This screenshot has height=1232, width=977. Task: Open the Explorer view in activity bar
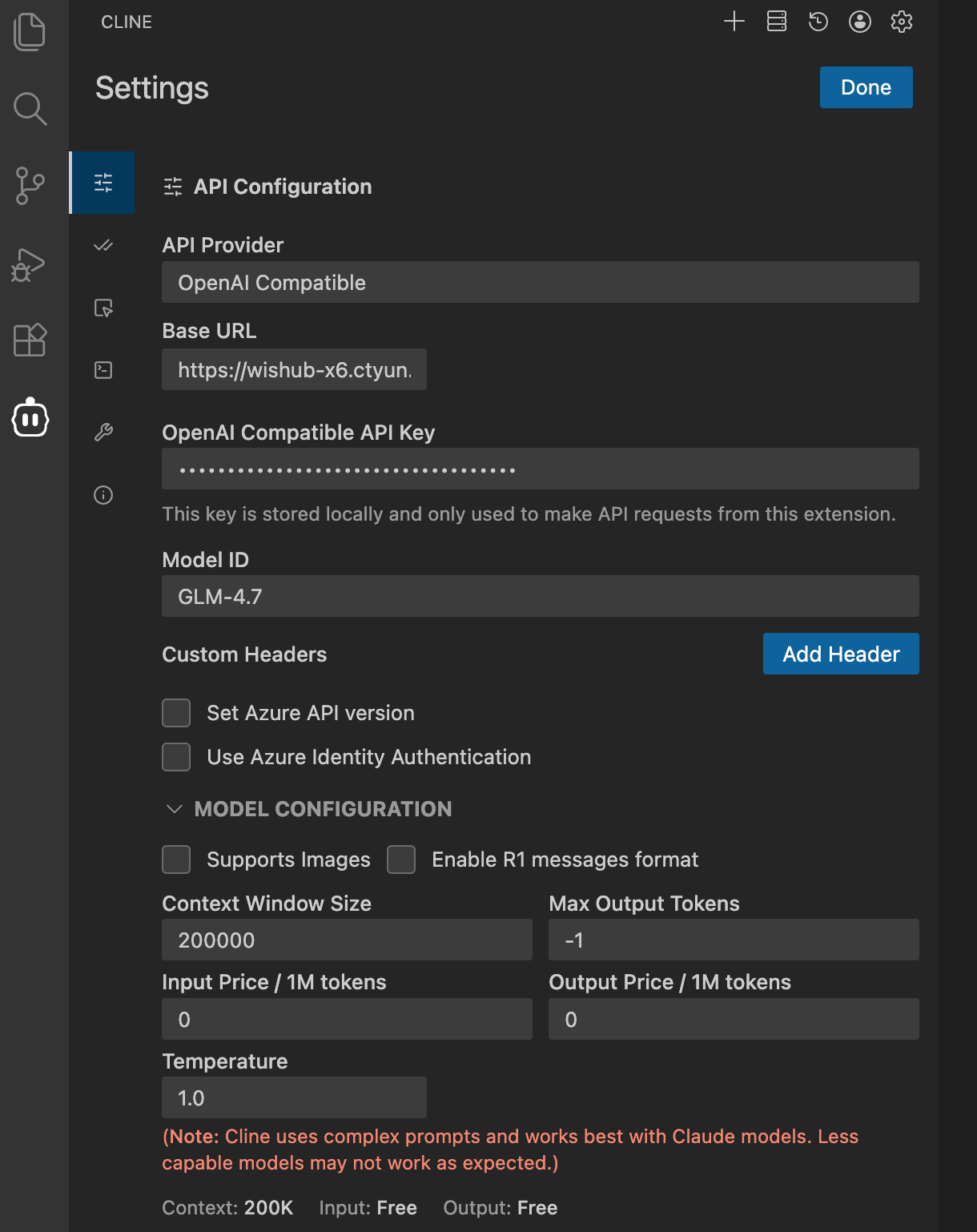tap(30, 32)
